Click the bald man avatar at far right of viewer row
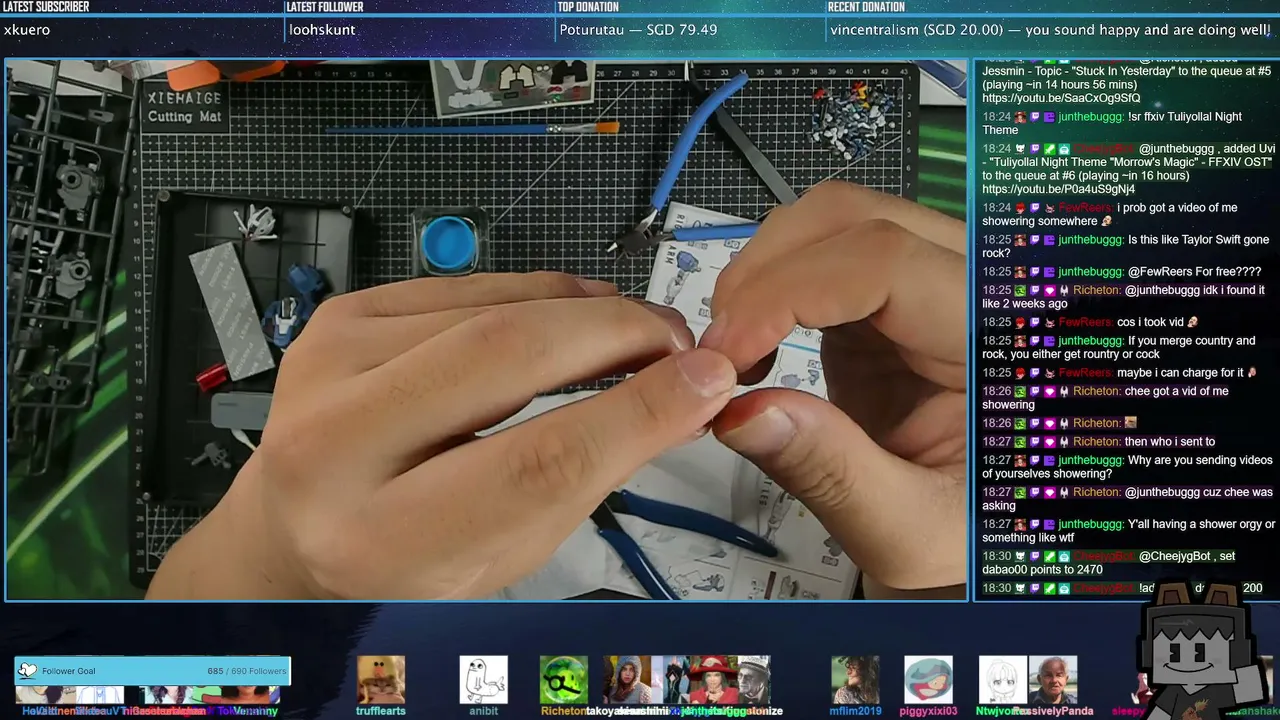This screenshot has width=1280, height=720. click(1053, 680)
